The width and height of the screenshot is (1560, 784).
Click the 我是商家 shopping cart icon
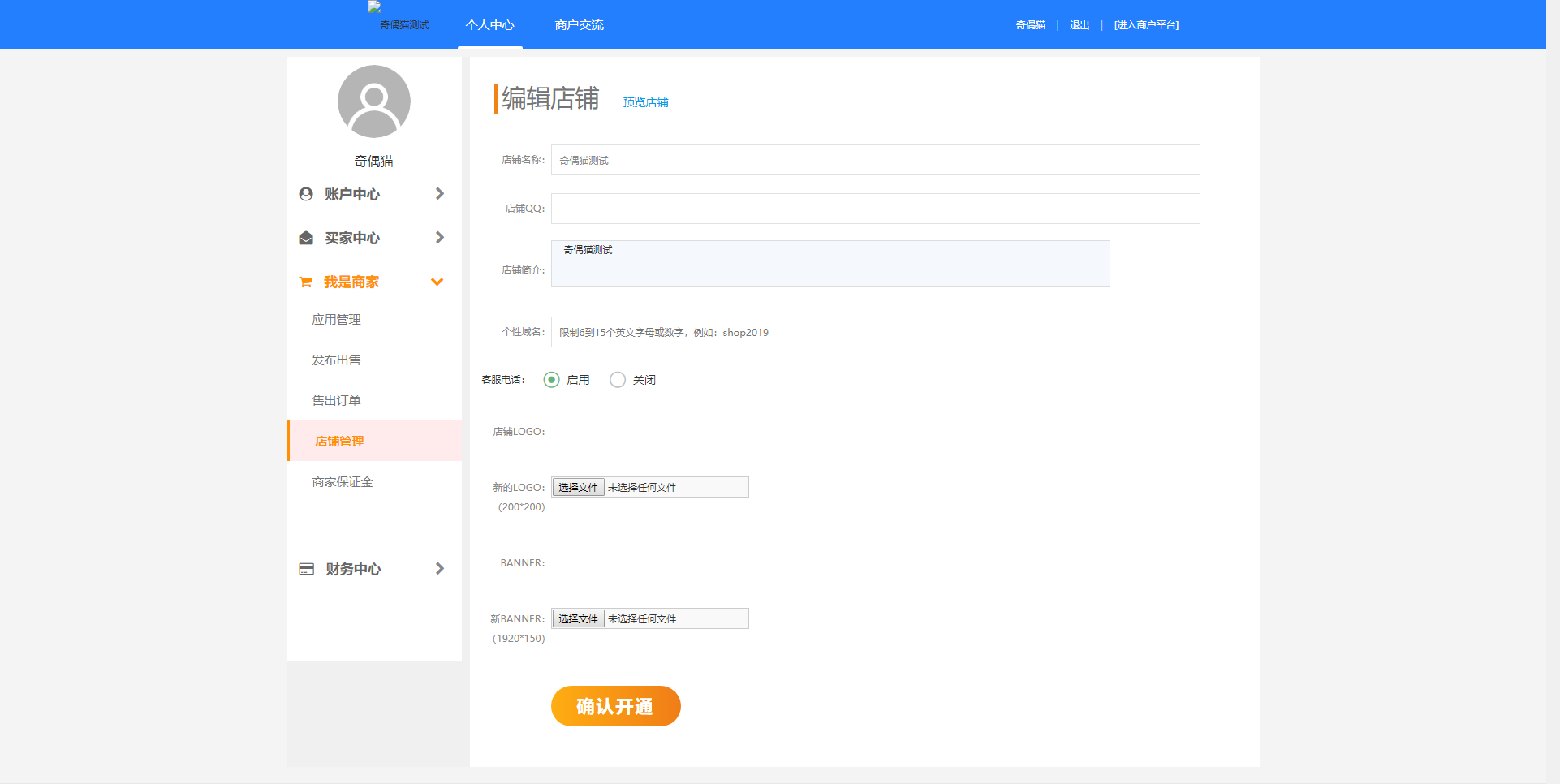point(306,282)
